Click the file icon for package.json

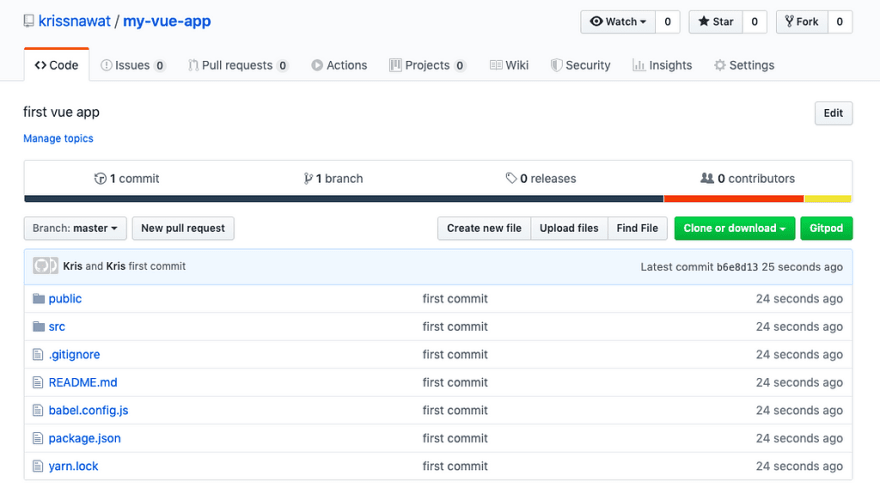[38, 438]
